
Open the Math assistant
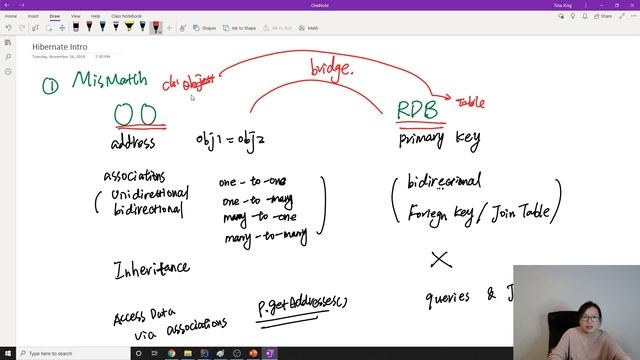point(309,28)
